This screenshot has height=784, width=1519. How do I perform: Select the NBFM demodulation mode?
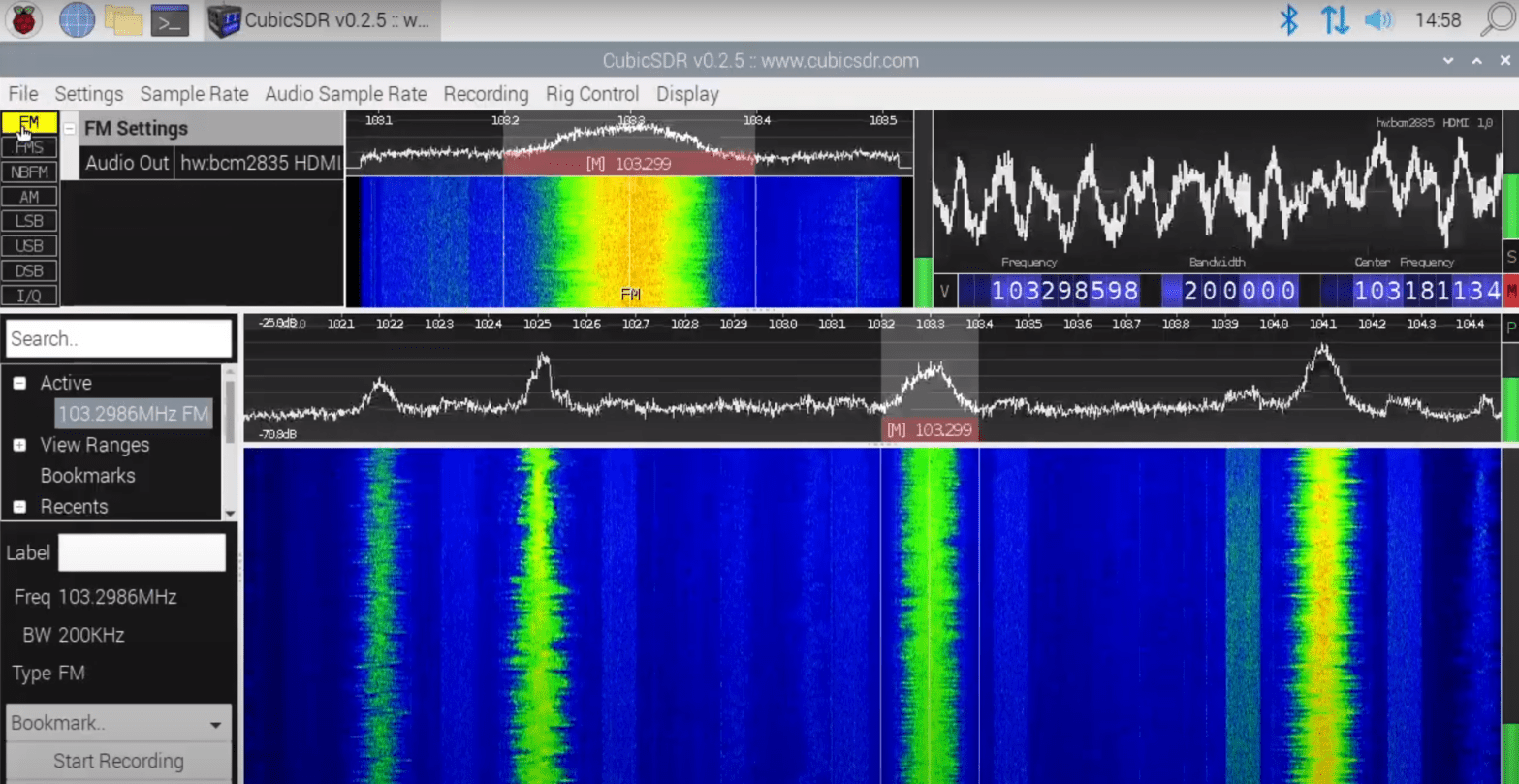(x=29, y=172)
